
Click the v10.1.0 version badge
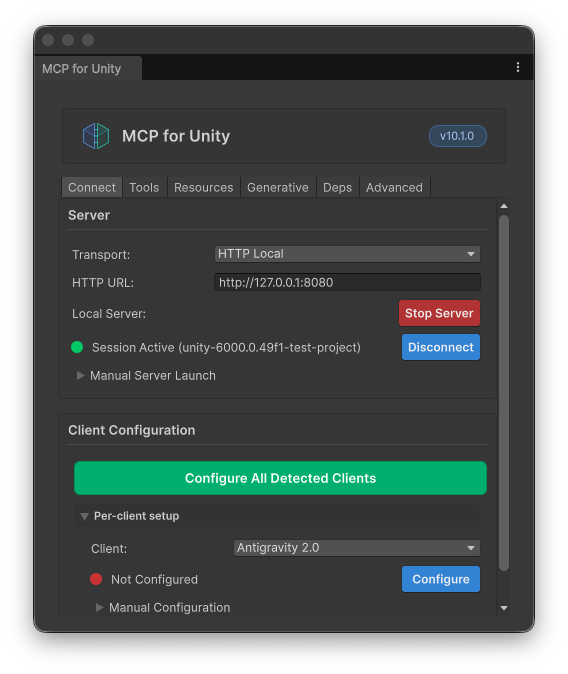[x=457, y=136]
